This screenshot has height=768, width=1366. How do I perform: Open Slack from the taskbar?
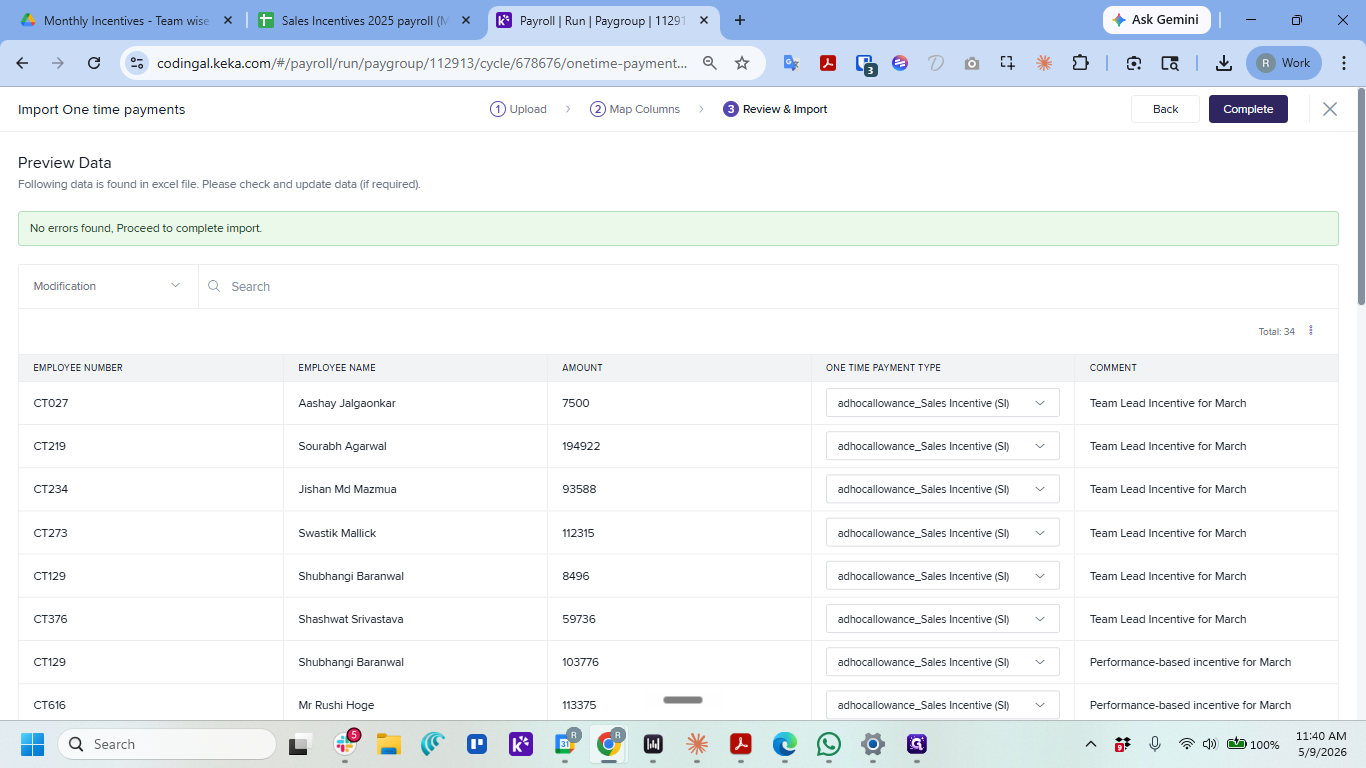(x=345, y=744)
